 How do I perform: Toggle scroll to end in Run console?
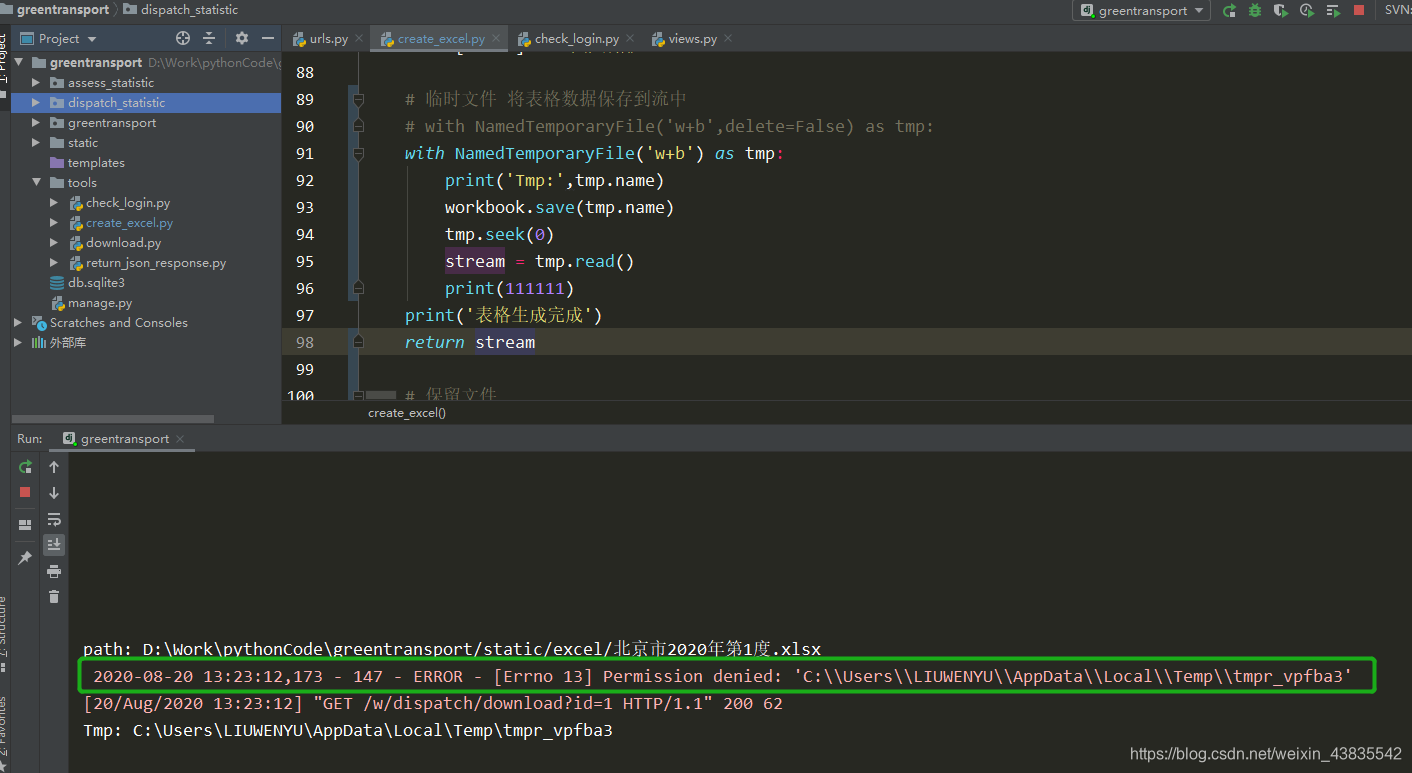tap(54, 544)
